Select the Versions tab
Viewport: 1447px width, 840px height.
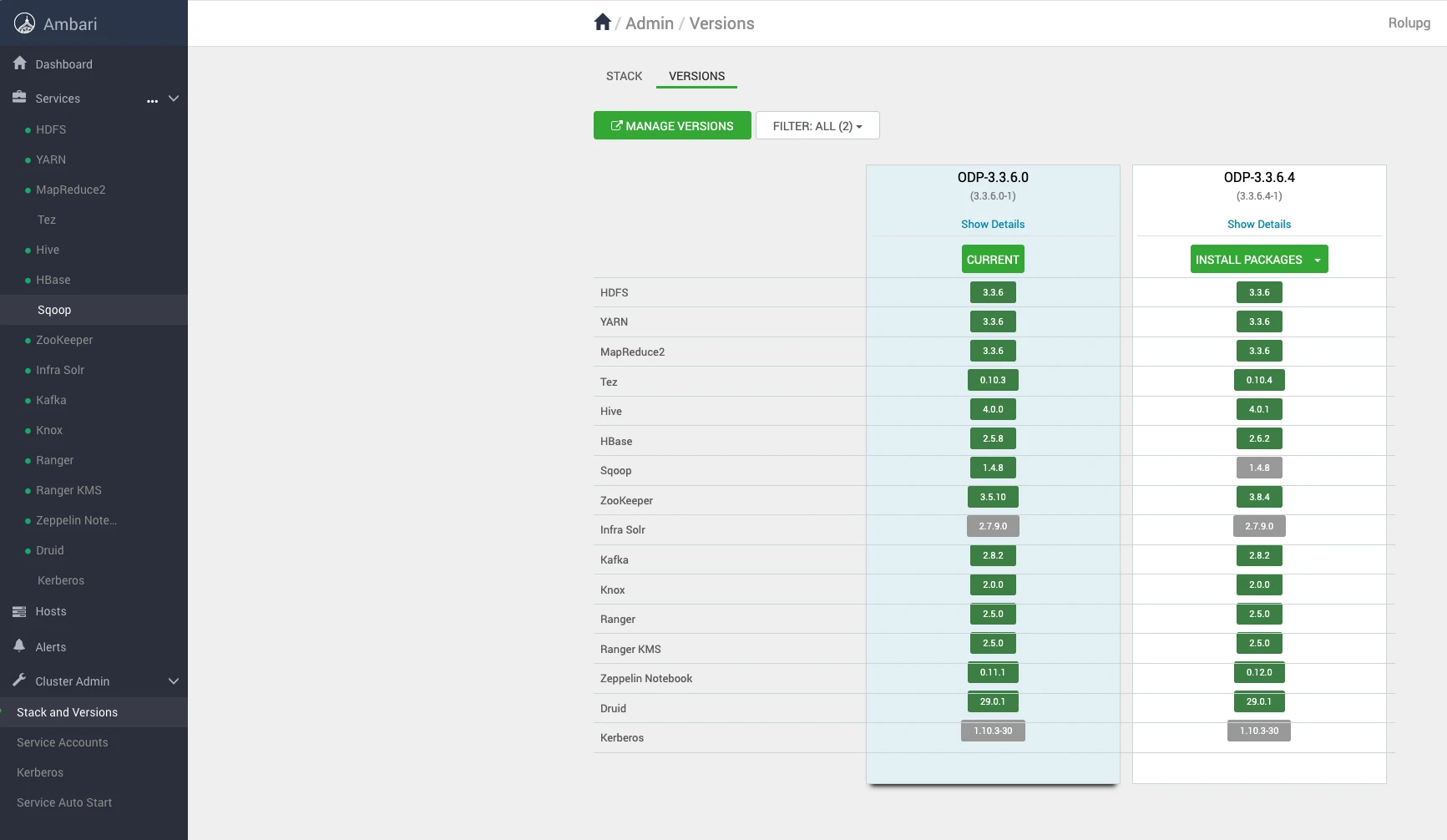(697, 76)
